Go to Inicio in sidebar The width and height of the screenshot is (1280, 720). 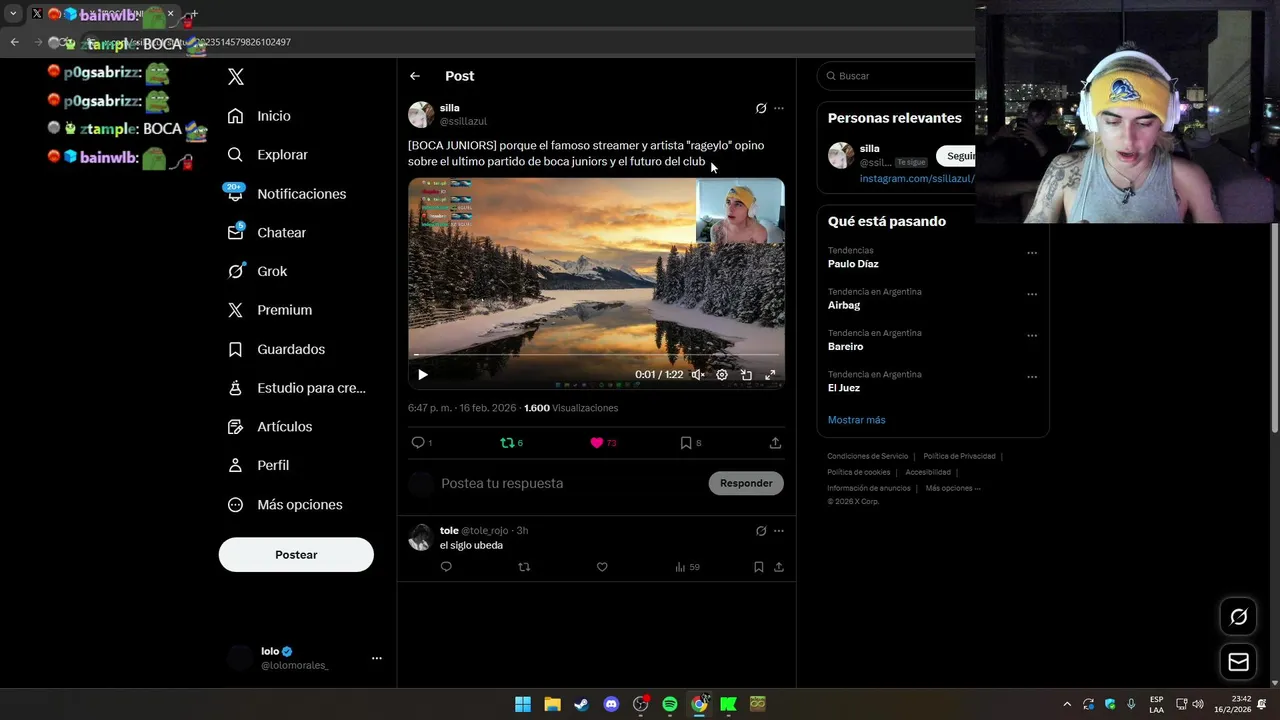(259, 116)
